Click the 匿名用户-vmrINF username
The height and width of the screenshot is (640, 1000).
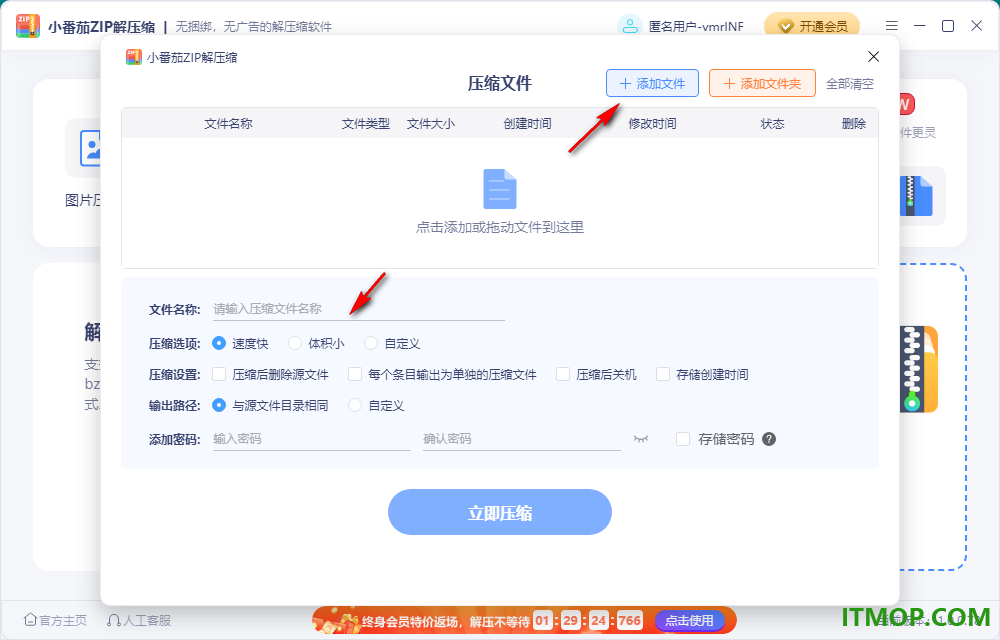tap(696, 26)
